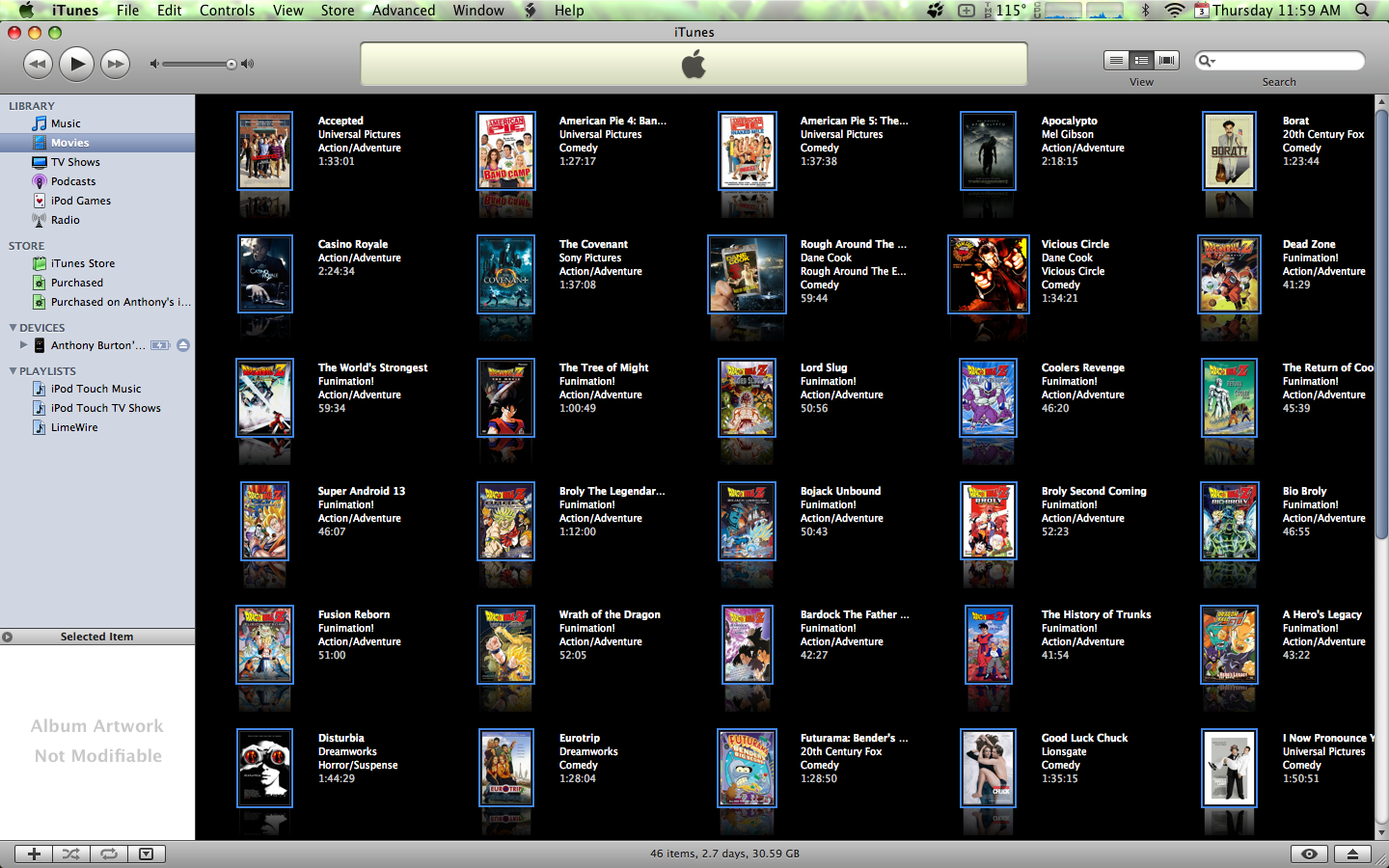The width and height of the screenshot is (1389, 868).
Task: Toggle shuffle playback
Action: point(71,854)
